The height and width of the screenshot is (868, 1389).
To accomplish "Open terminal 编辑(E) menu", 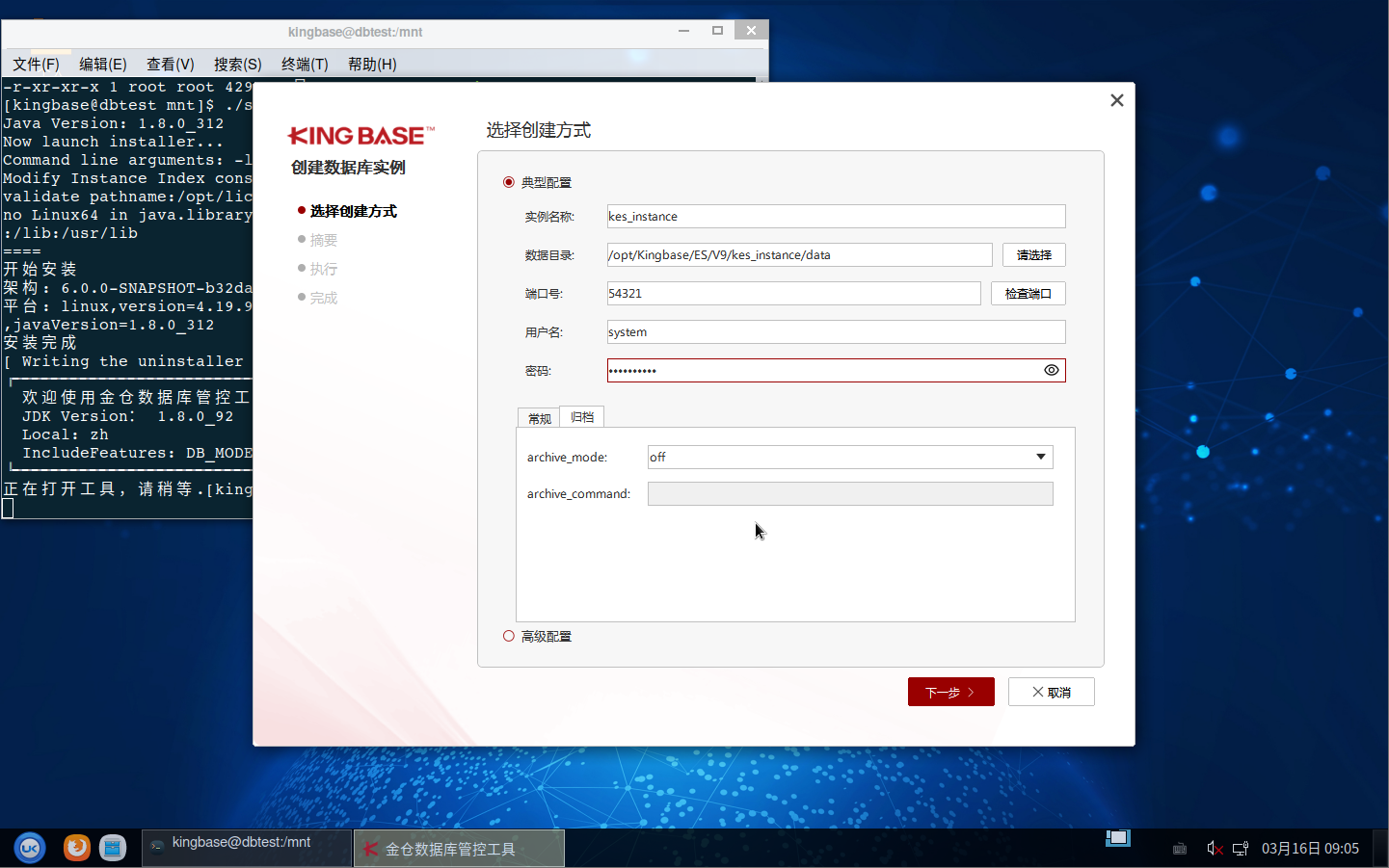I will coord(103,64).
